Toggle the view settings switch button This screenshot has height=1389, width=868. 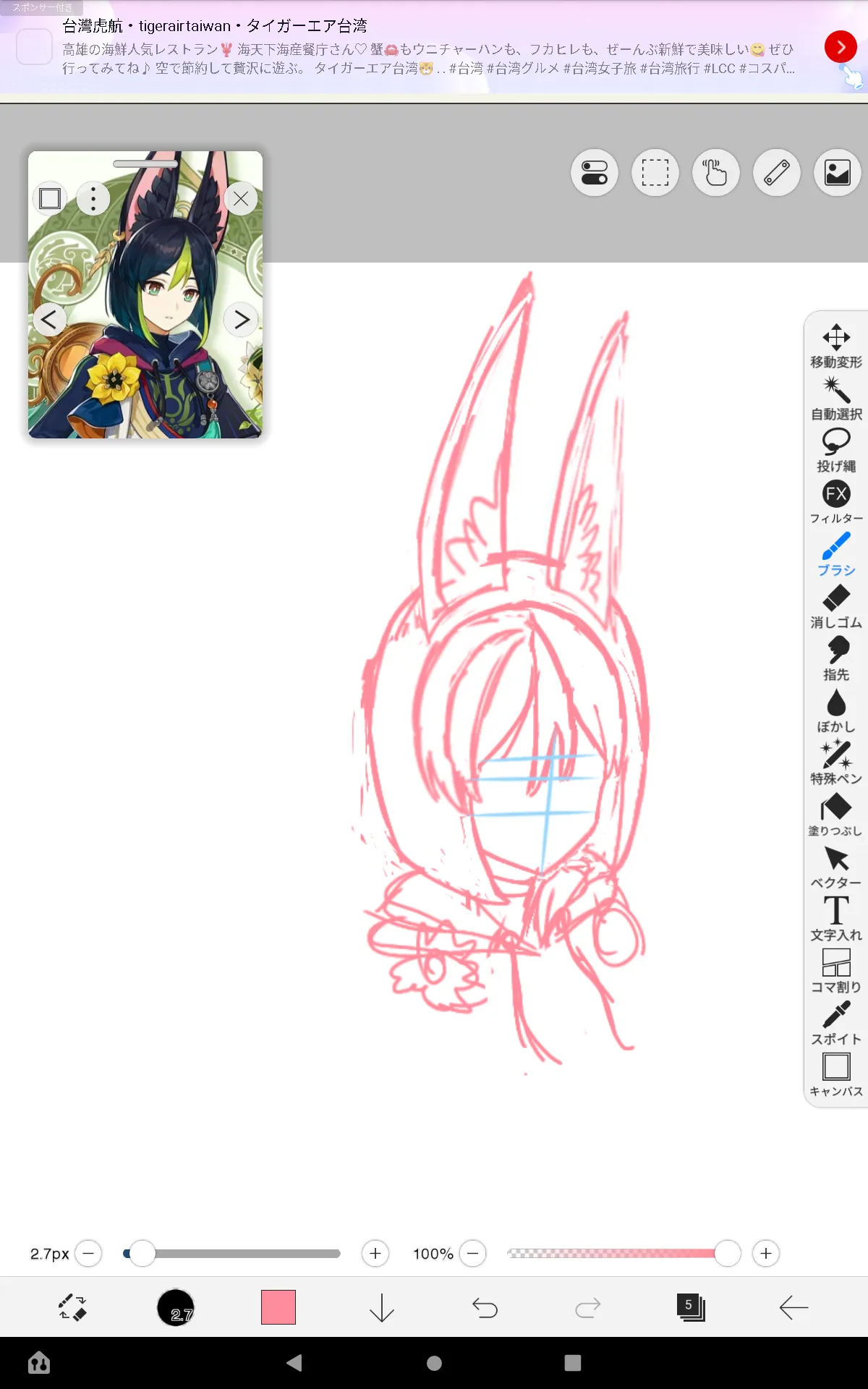595,173
